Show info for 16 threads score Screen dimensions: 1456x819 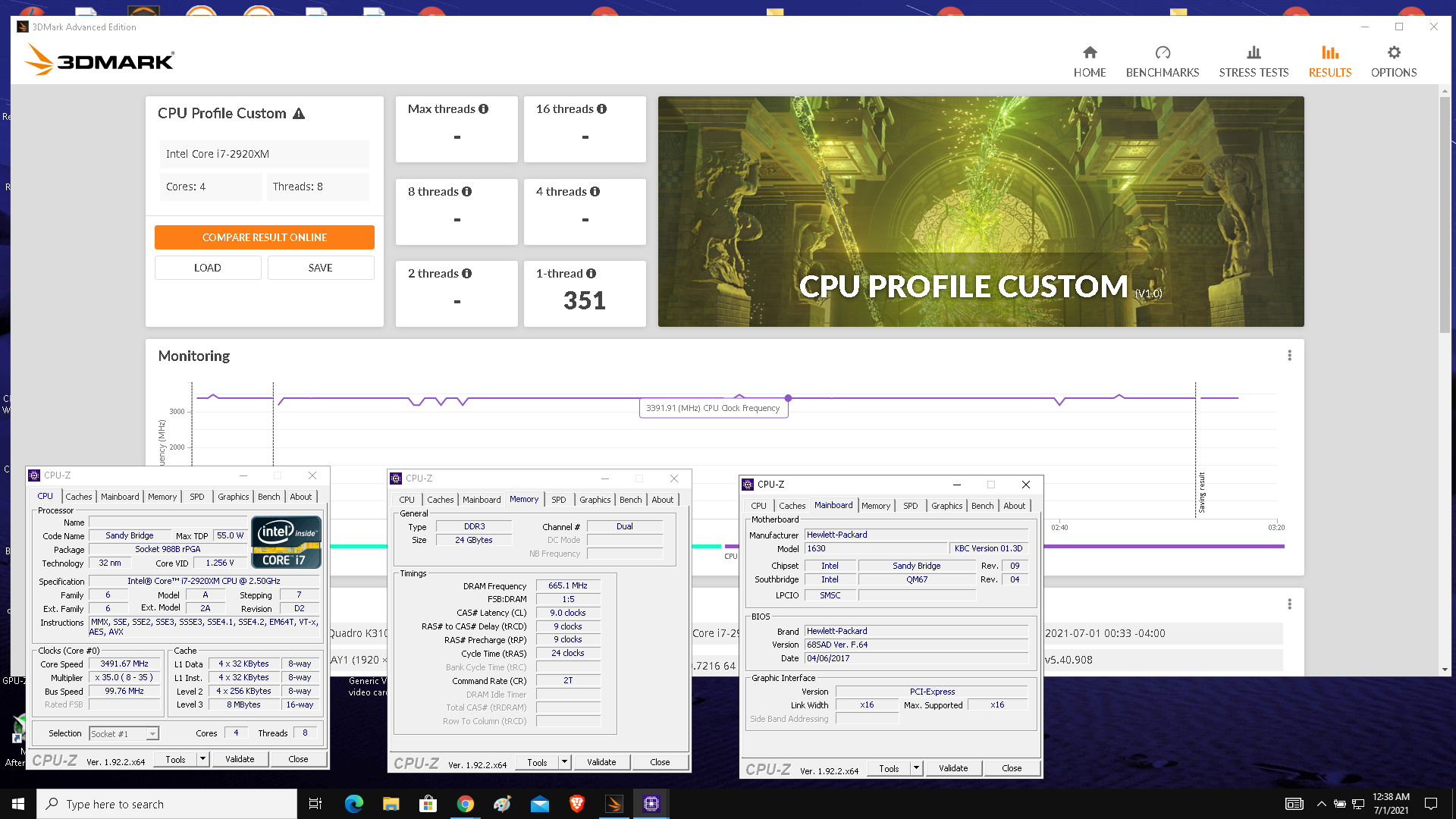click(x=601, y=109)
